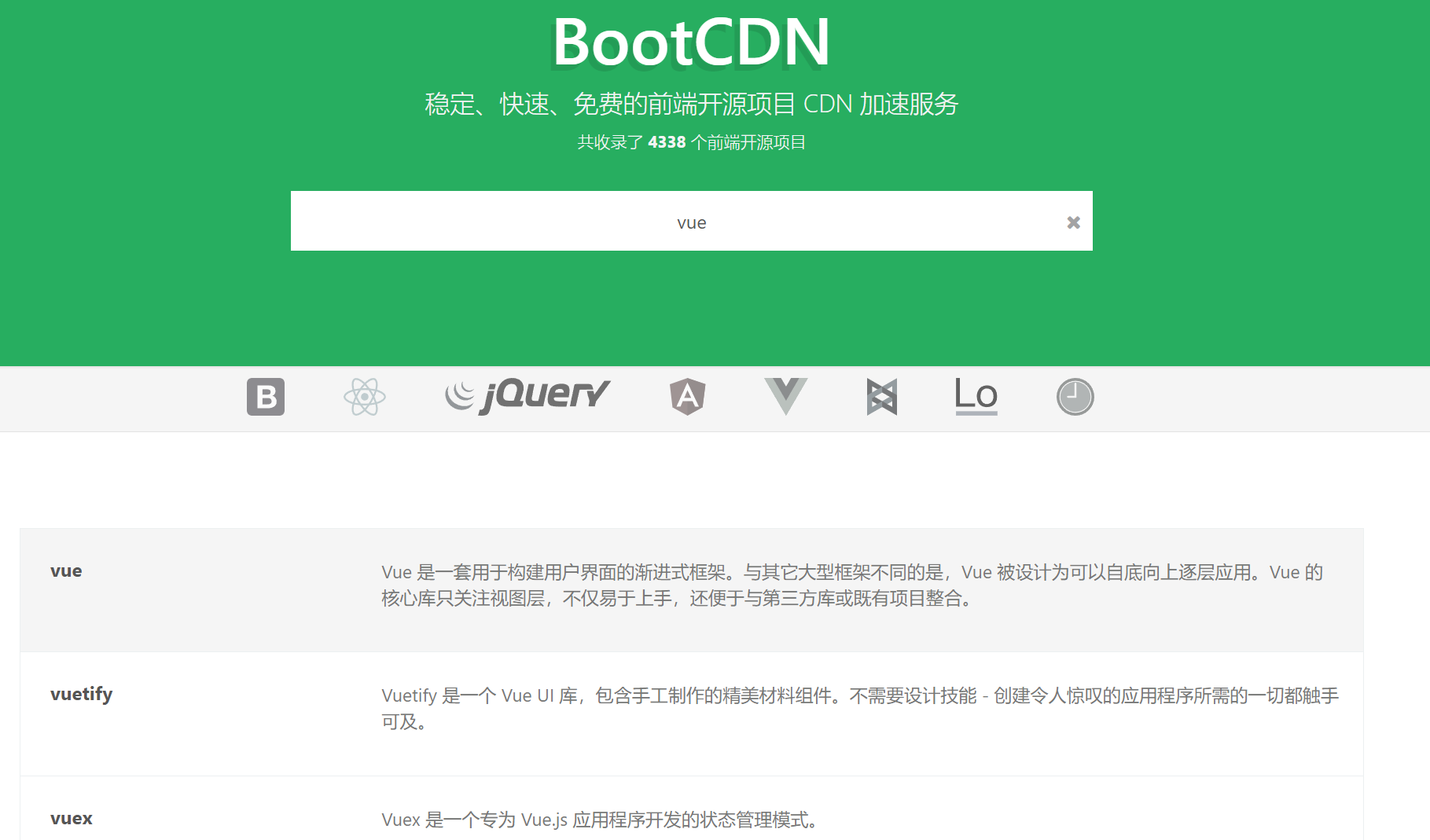Select the vuetify description starting 'Vuetify 是一个'

860,709
